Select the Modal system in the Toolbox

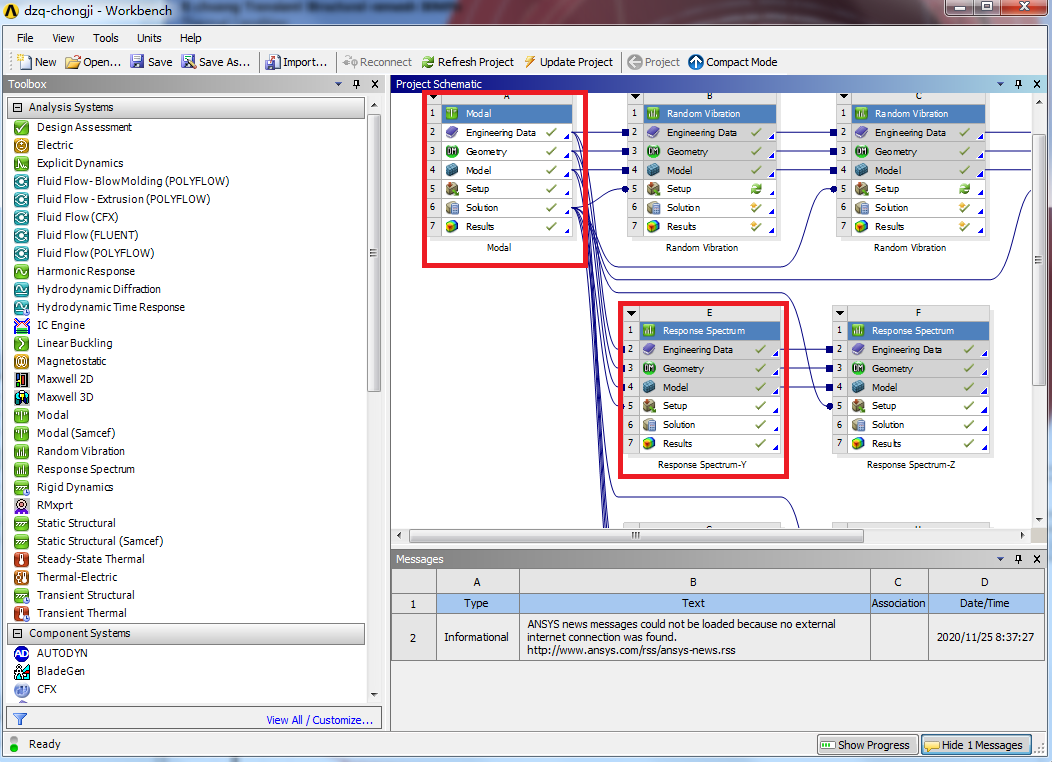pos(55,415)
